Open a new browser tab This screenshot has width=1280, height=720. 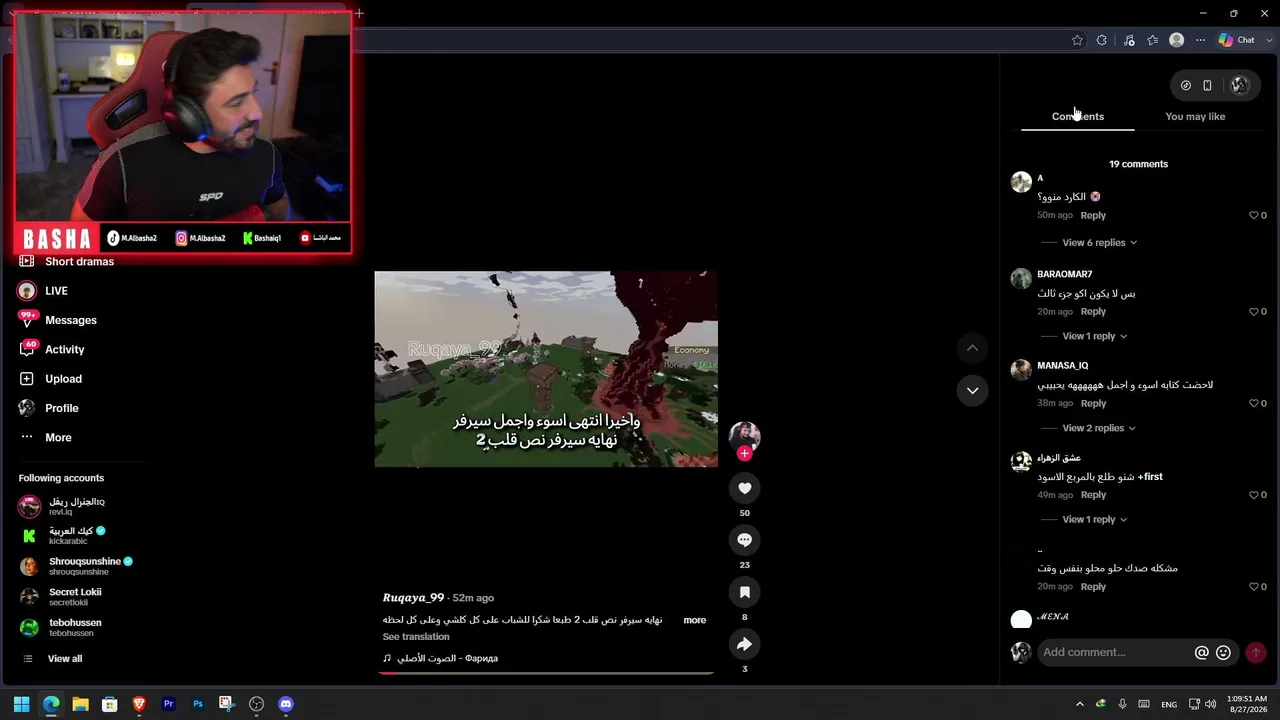coord(359,13)
